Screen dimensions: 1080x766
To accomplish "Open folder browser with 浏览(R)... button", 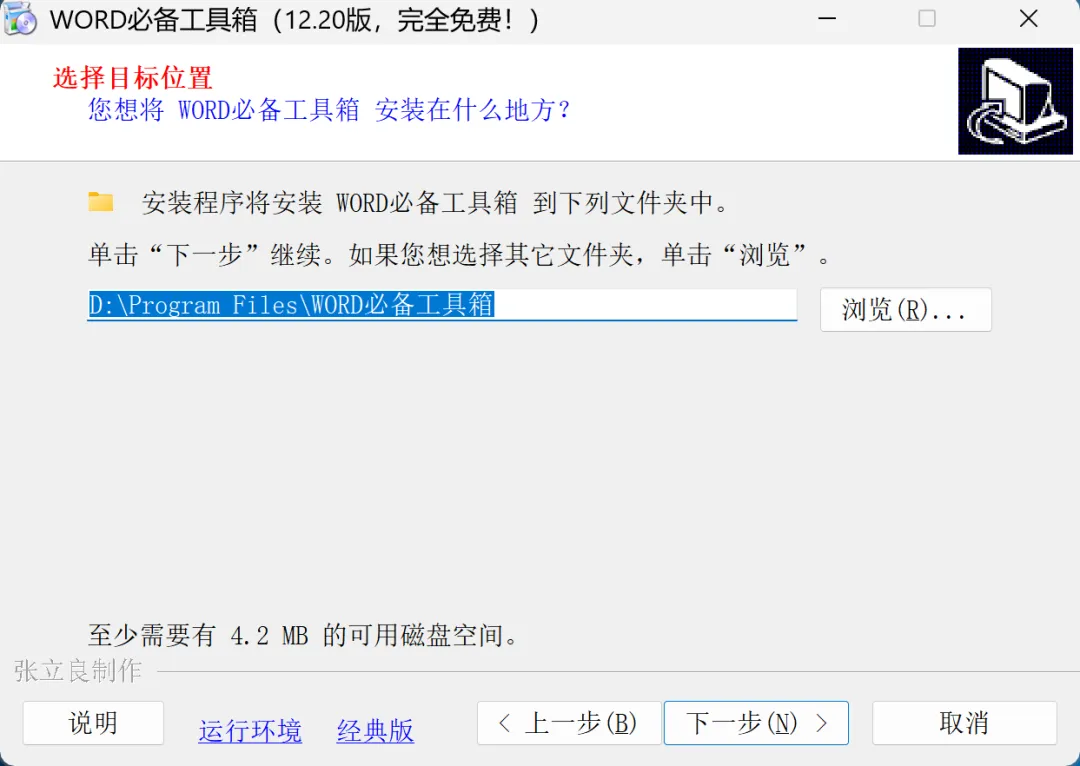I will click(906, 310).
